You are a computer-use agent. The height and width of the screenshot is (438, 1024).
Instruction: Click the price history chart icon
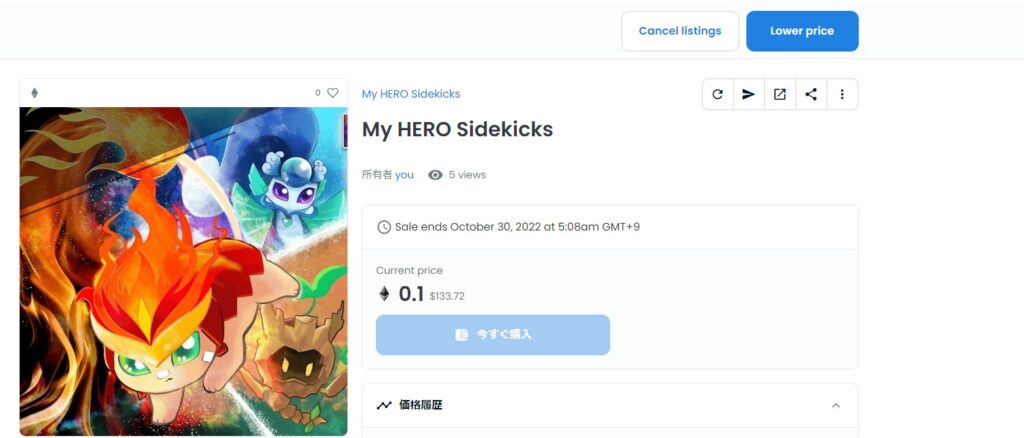(x=384, y=405)
